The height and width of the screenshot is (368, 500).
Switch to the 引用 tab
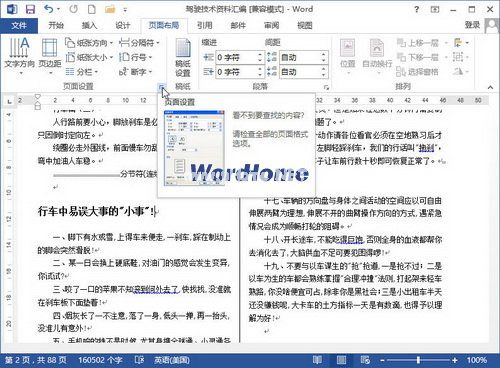coord(204,25)
